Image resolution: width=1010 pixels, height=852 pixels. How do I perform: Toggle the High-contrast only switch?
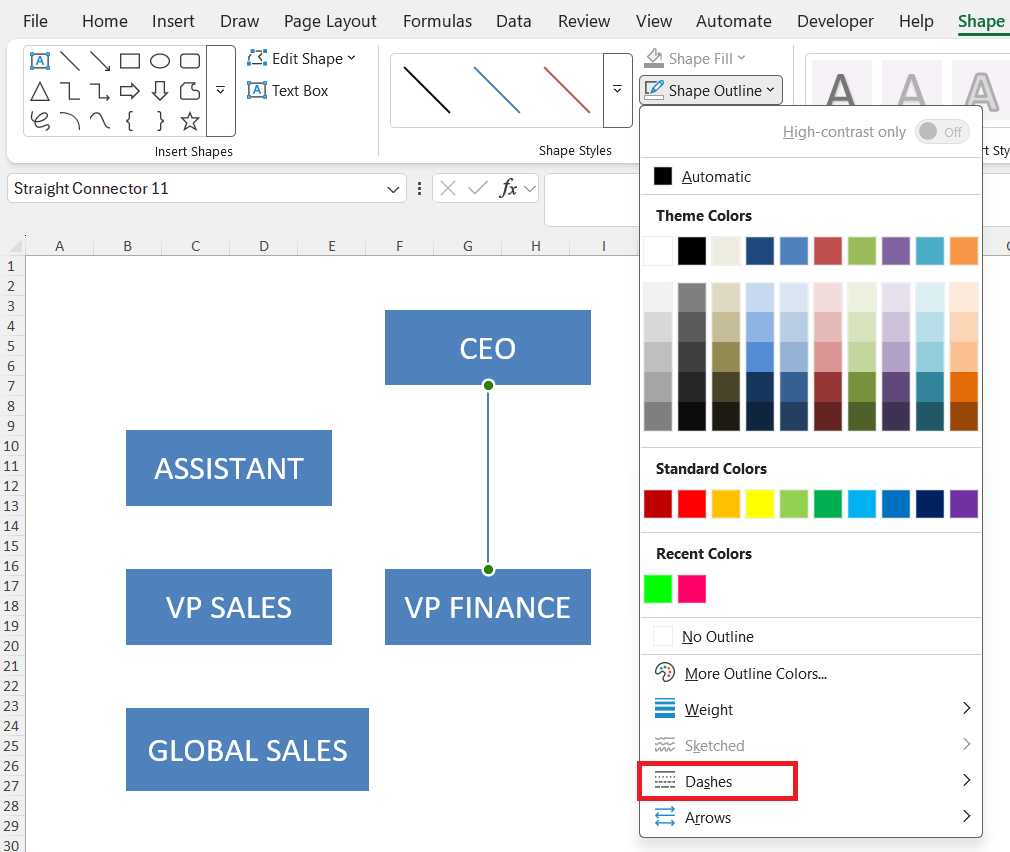[x=942, y=132]
